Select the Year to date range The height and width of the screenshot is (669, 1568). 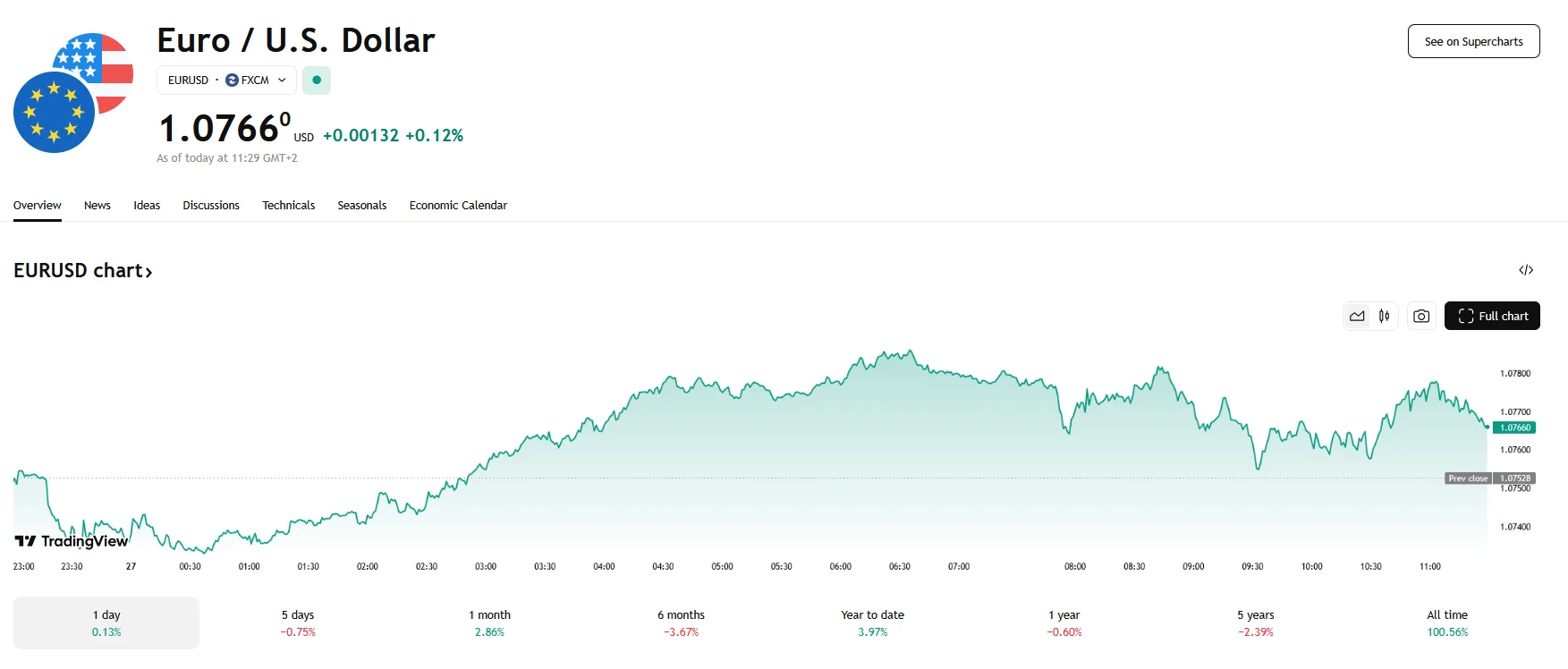tap(872, 622)
